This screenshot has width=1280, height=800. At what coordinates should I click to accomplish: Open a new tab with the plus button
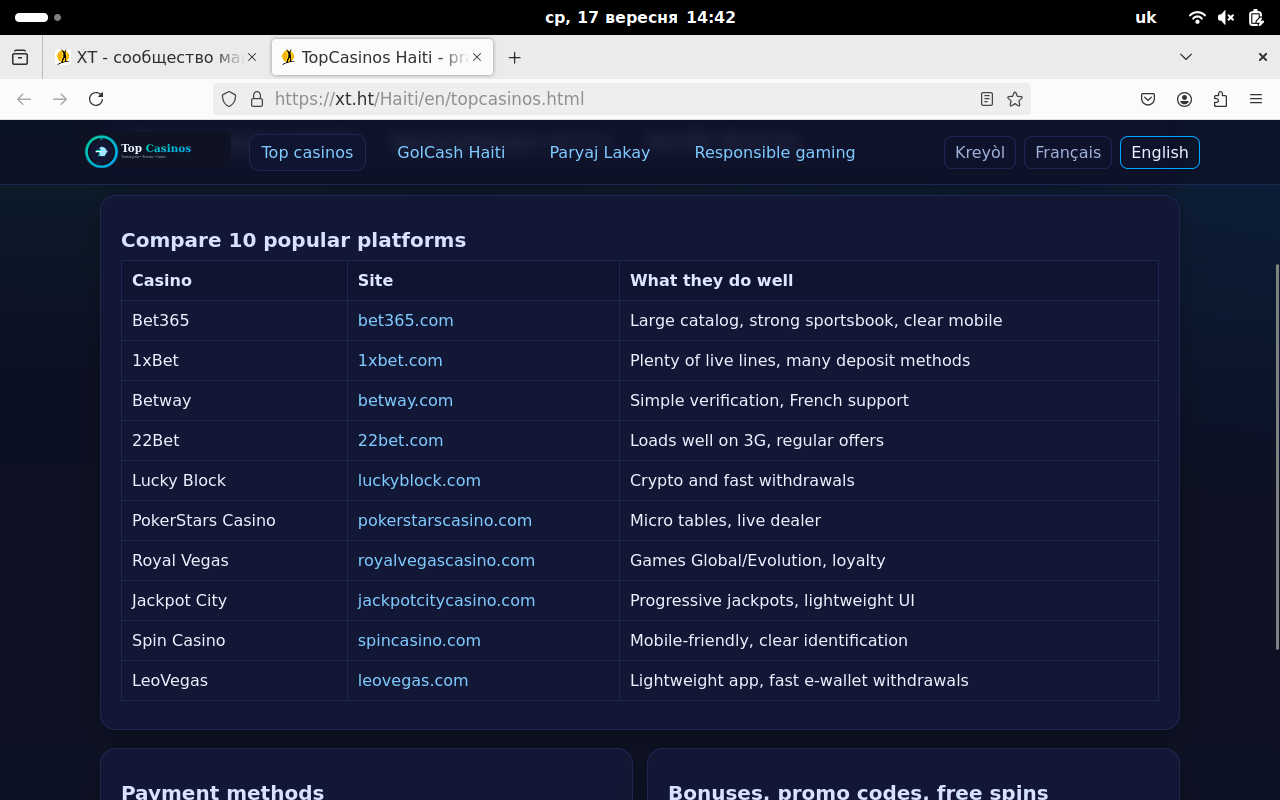point(514,57)
